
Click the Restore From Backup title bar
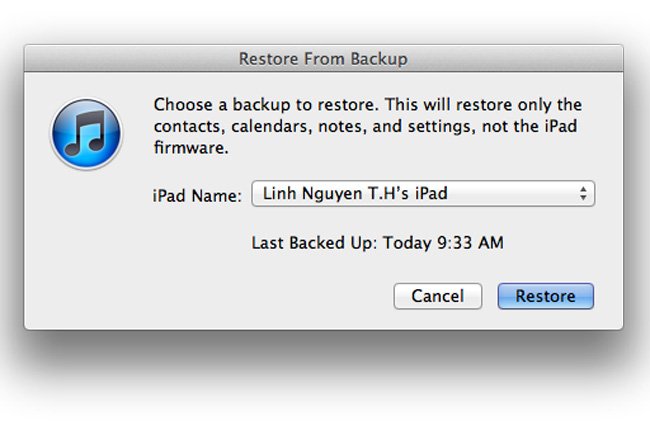coord(323,58)
